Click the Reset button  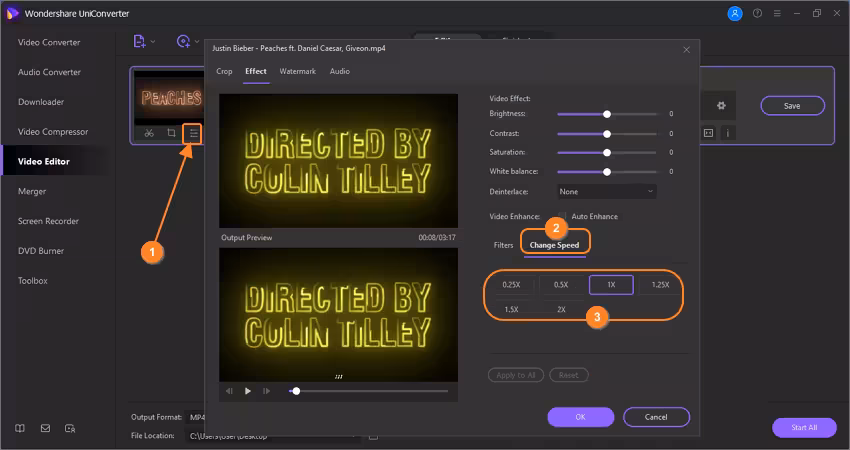[x=569, y=375]
